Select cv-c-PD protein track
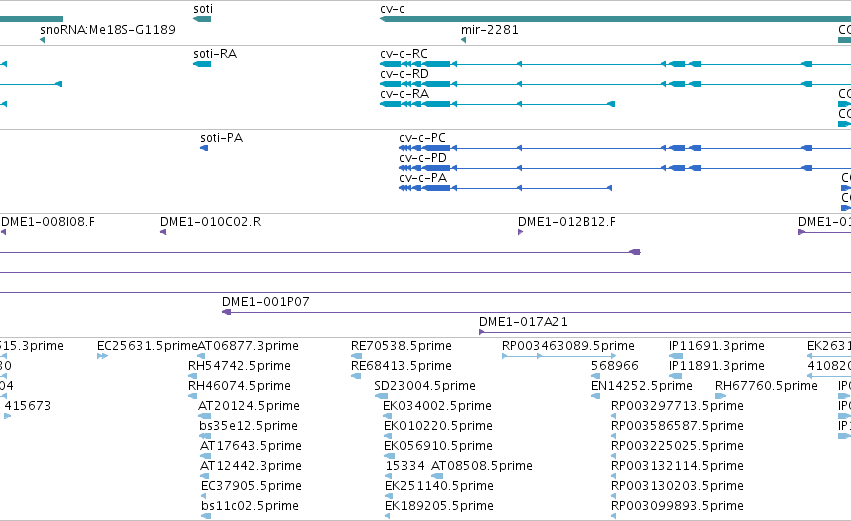The height and width of the screenshot is (521, 851). (x=625, y=168)
